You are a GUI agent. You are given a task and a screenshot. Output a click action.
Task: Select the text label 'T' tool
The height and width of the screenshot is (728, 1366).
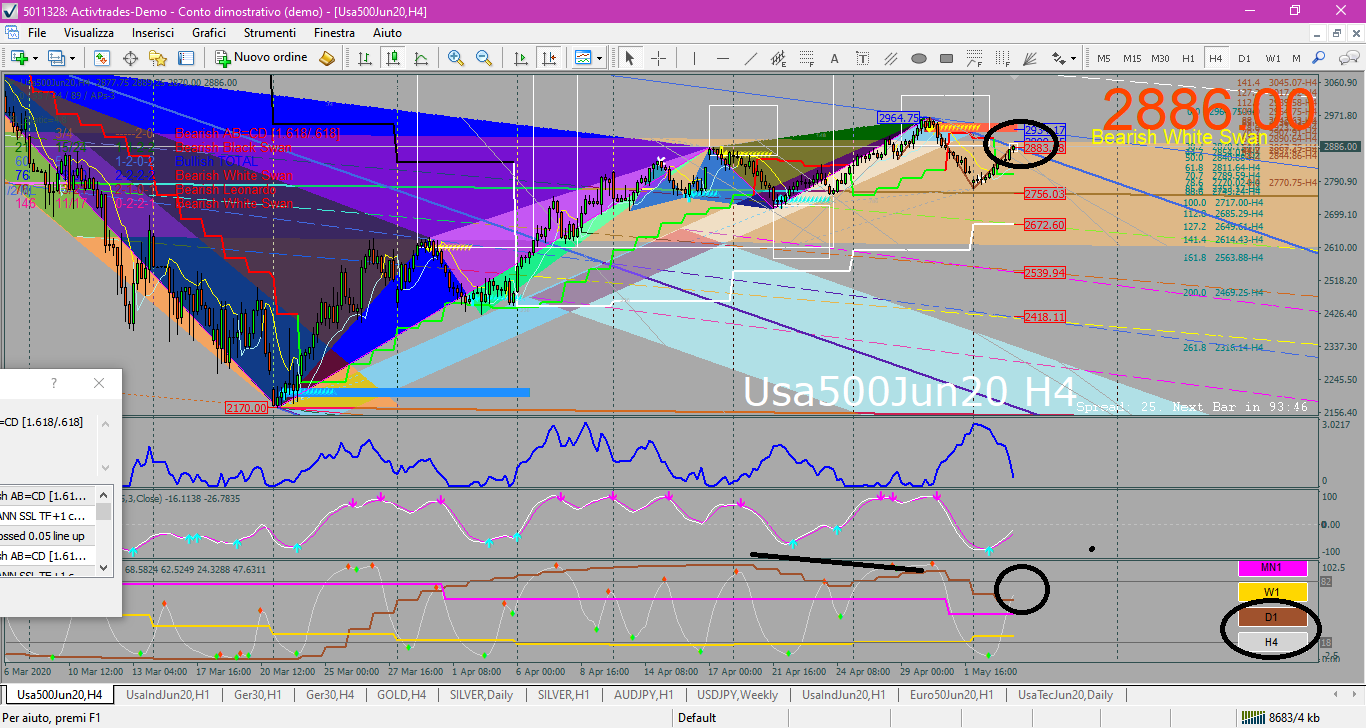click(x=862, y=58)
